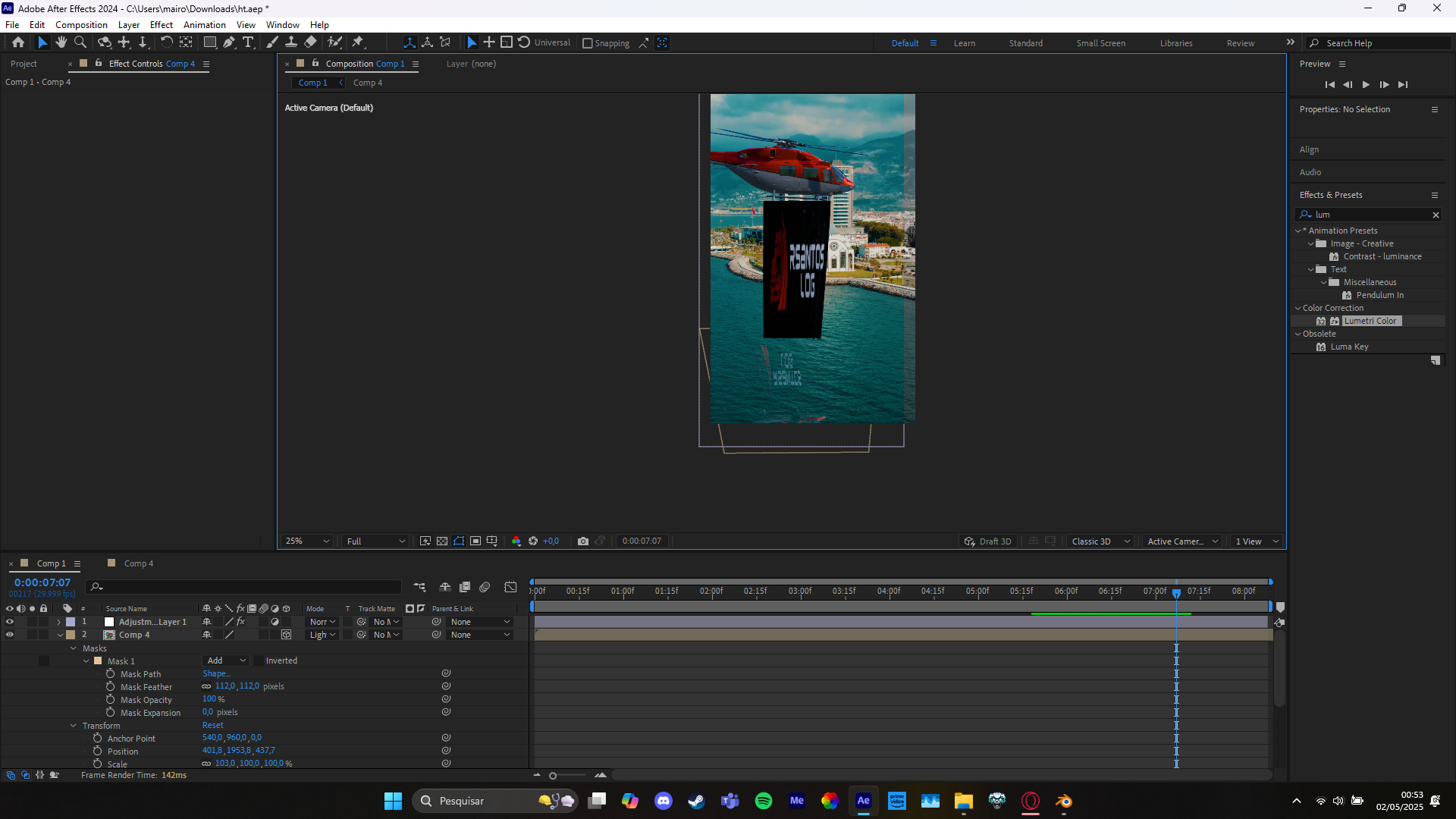Click the Shape... link for Mask Path
1456x819 pixels.
tap(216, 673)
